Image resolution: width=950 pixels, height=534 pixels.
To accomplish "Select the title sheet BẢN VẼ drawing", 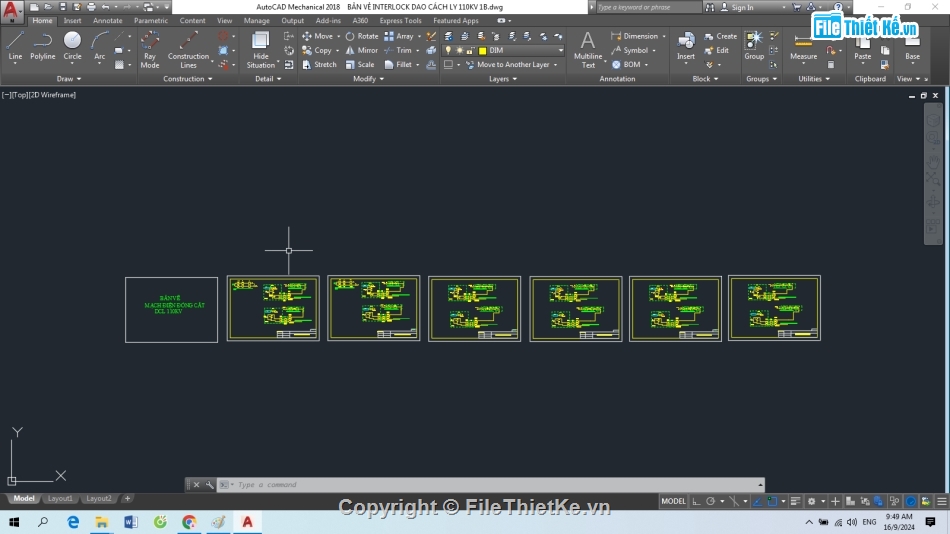I will pyautogui.click(x=171, y=310).
